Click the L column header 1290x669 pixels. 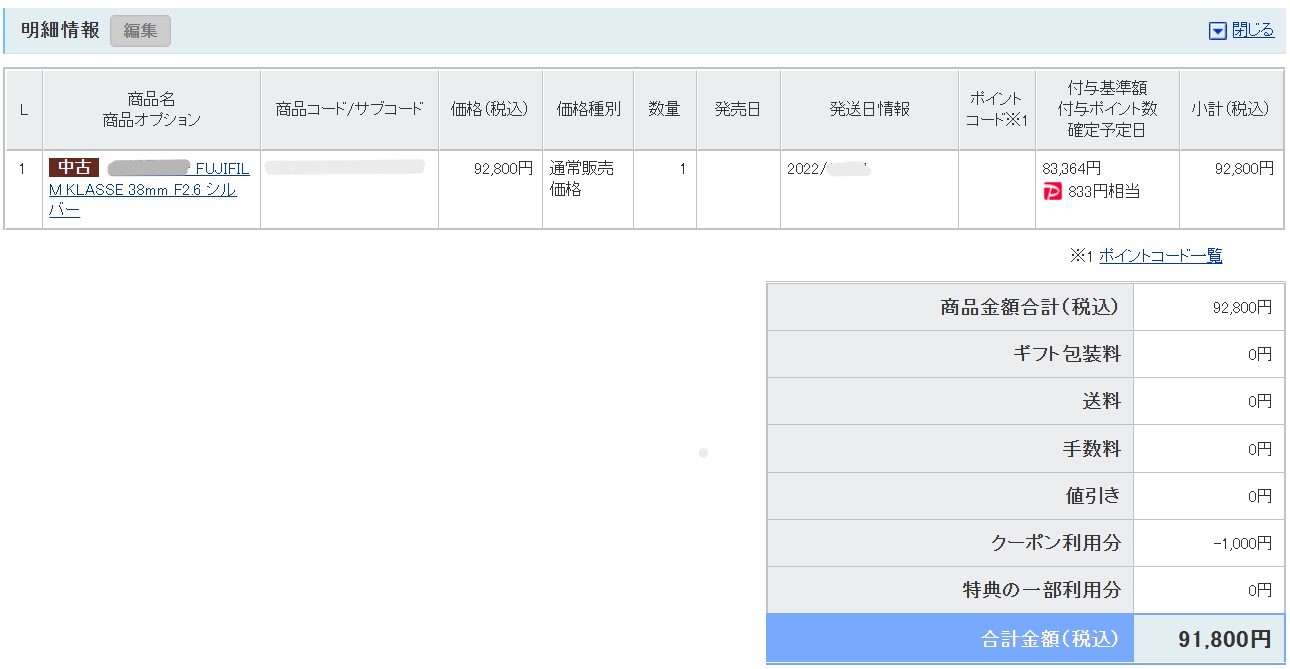23,109
